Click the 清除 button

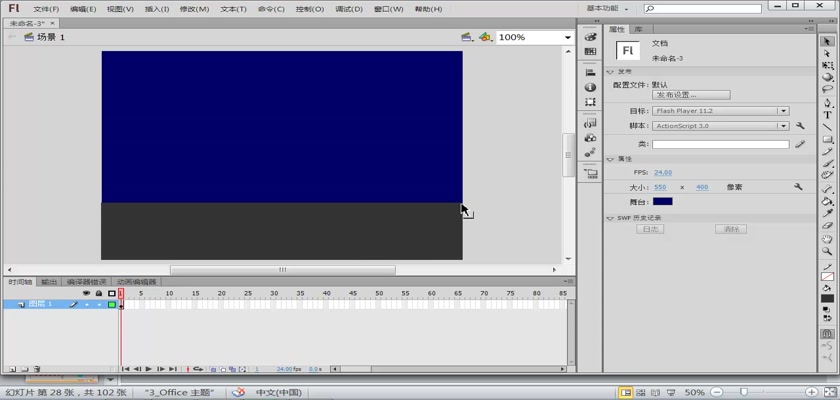(x=731, y=229)
